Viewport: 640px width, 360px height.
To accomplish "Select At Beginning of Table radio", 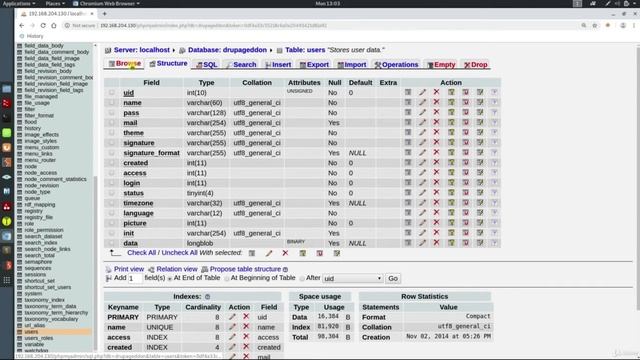I will (227, 278).
